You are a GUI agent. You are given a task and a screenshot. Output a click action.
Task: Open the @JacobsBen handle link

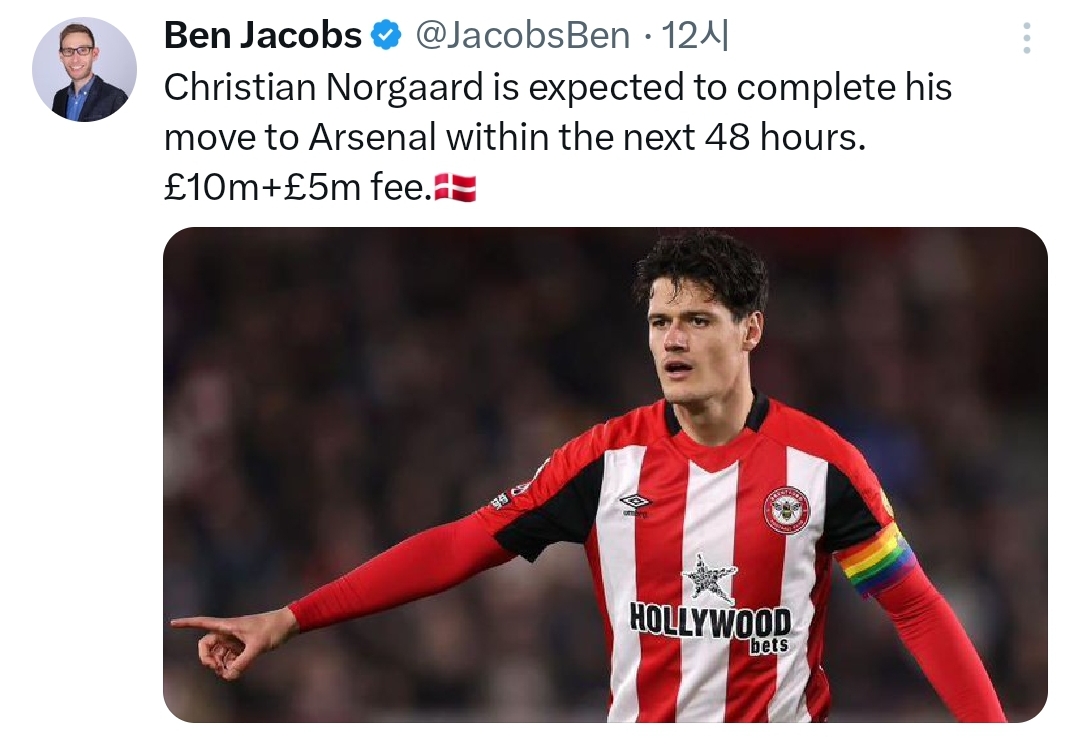point(522,36)
